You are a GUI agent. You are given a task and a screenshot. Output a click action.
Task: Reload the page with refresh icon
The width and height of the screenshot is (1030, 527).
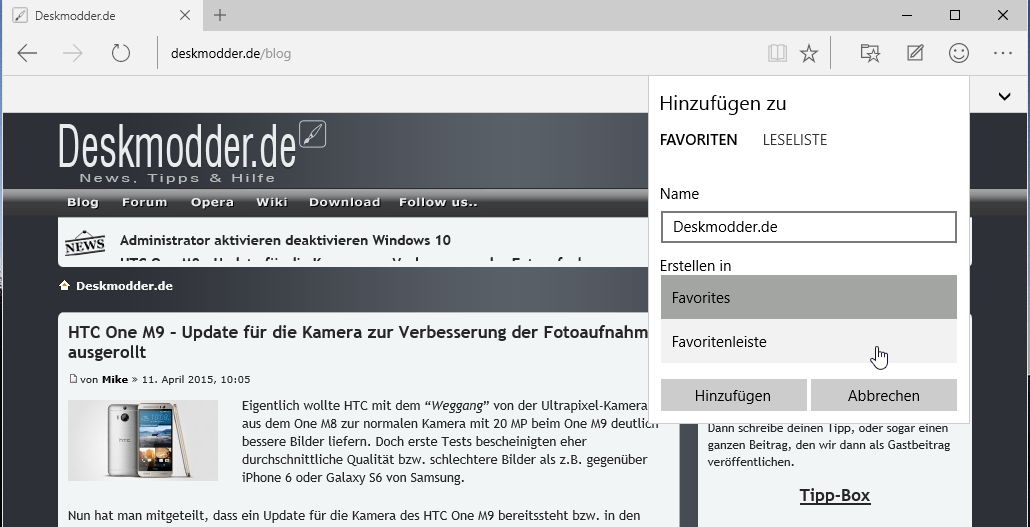[x=121, y=53]
